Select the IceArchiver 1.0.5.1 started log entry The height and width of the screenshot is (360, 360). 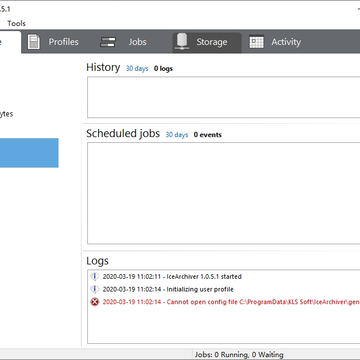[172, 277]
